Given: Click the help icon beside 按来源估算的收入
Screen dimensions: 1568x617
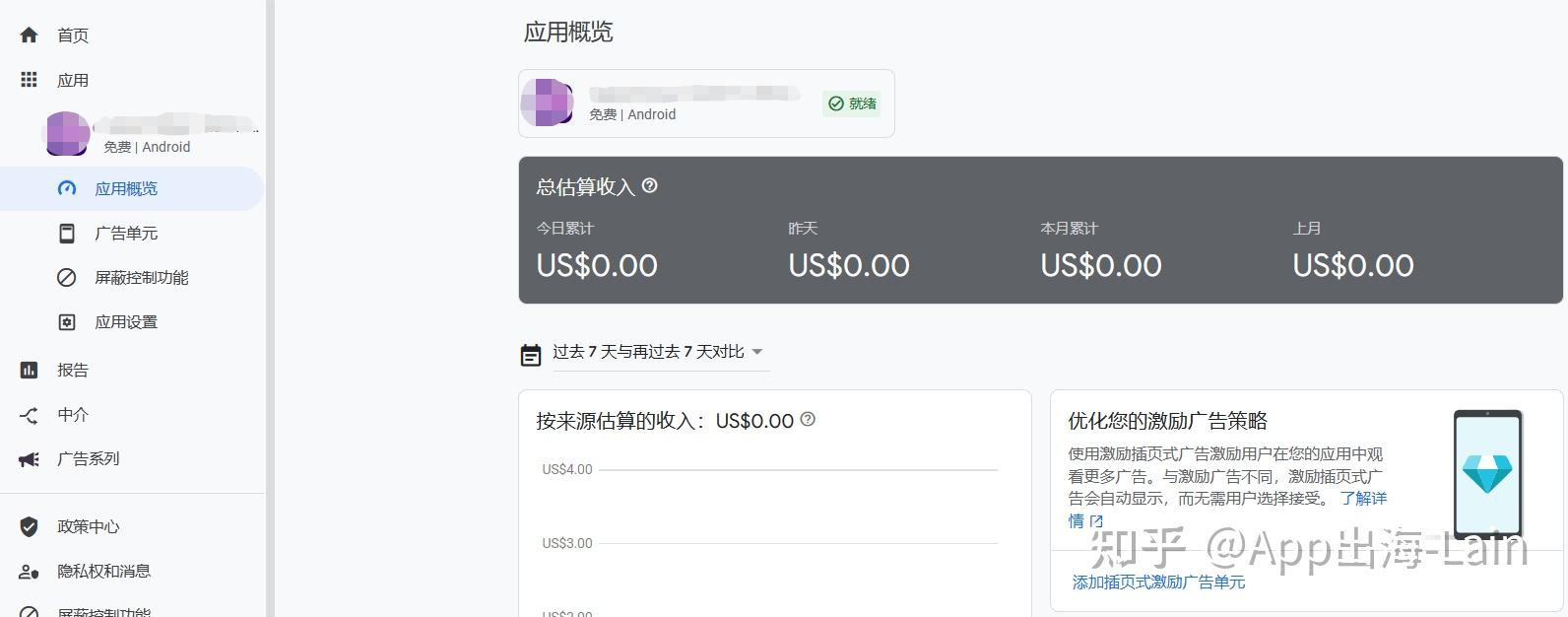Looking at the screenshot, I should pyautogui.click(x=809, y=420).
